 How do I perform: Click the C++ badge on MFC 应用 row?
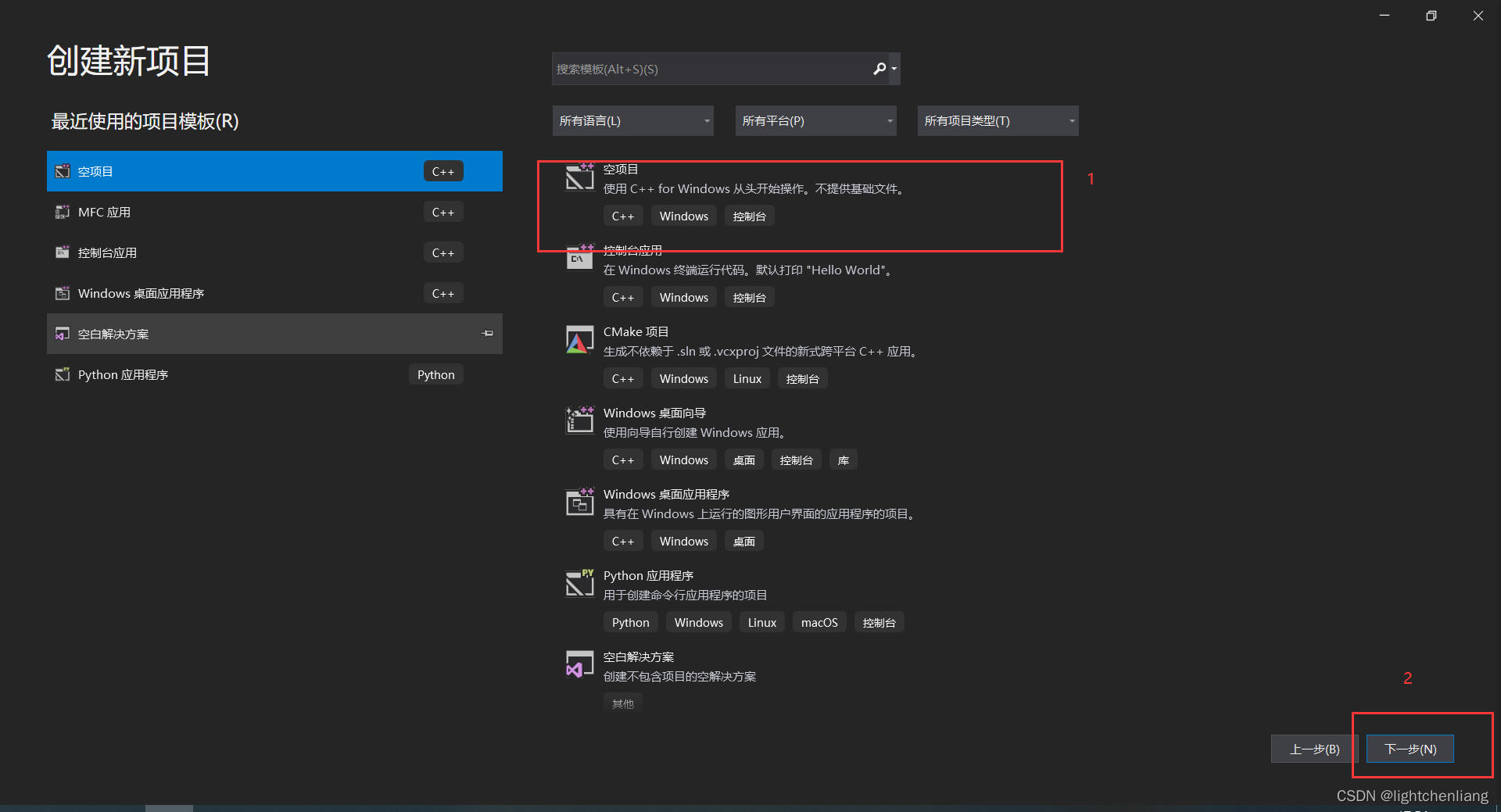(443, 212)
